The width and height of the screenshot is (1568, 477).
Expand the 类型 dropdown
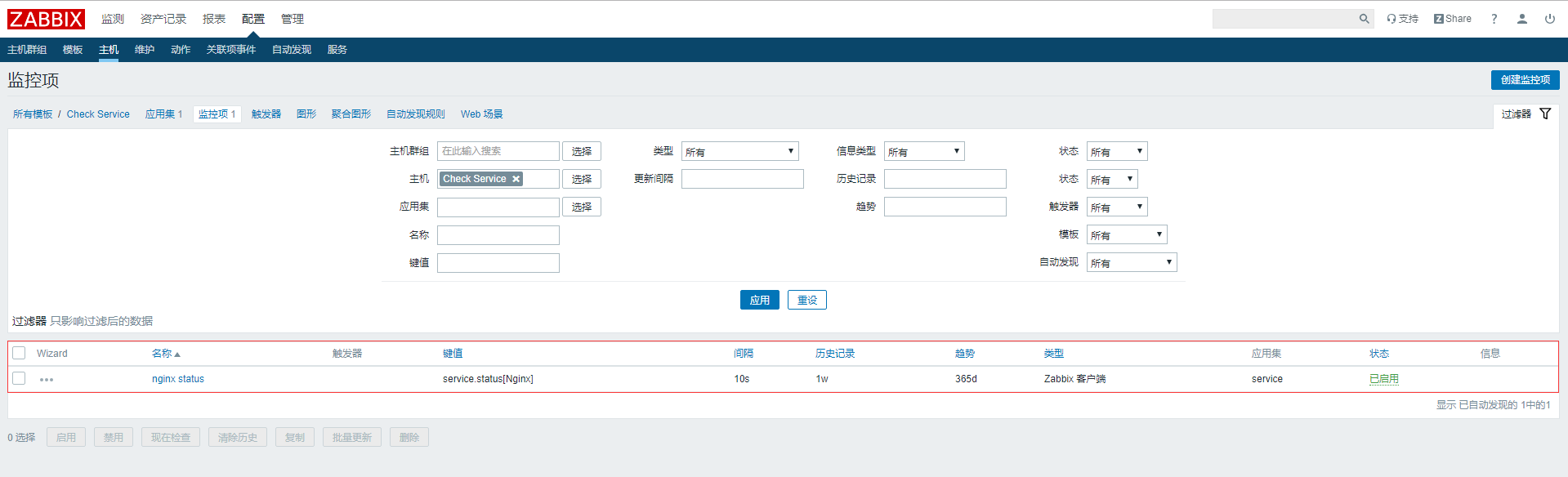click(x=739, y=151)
